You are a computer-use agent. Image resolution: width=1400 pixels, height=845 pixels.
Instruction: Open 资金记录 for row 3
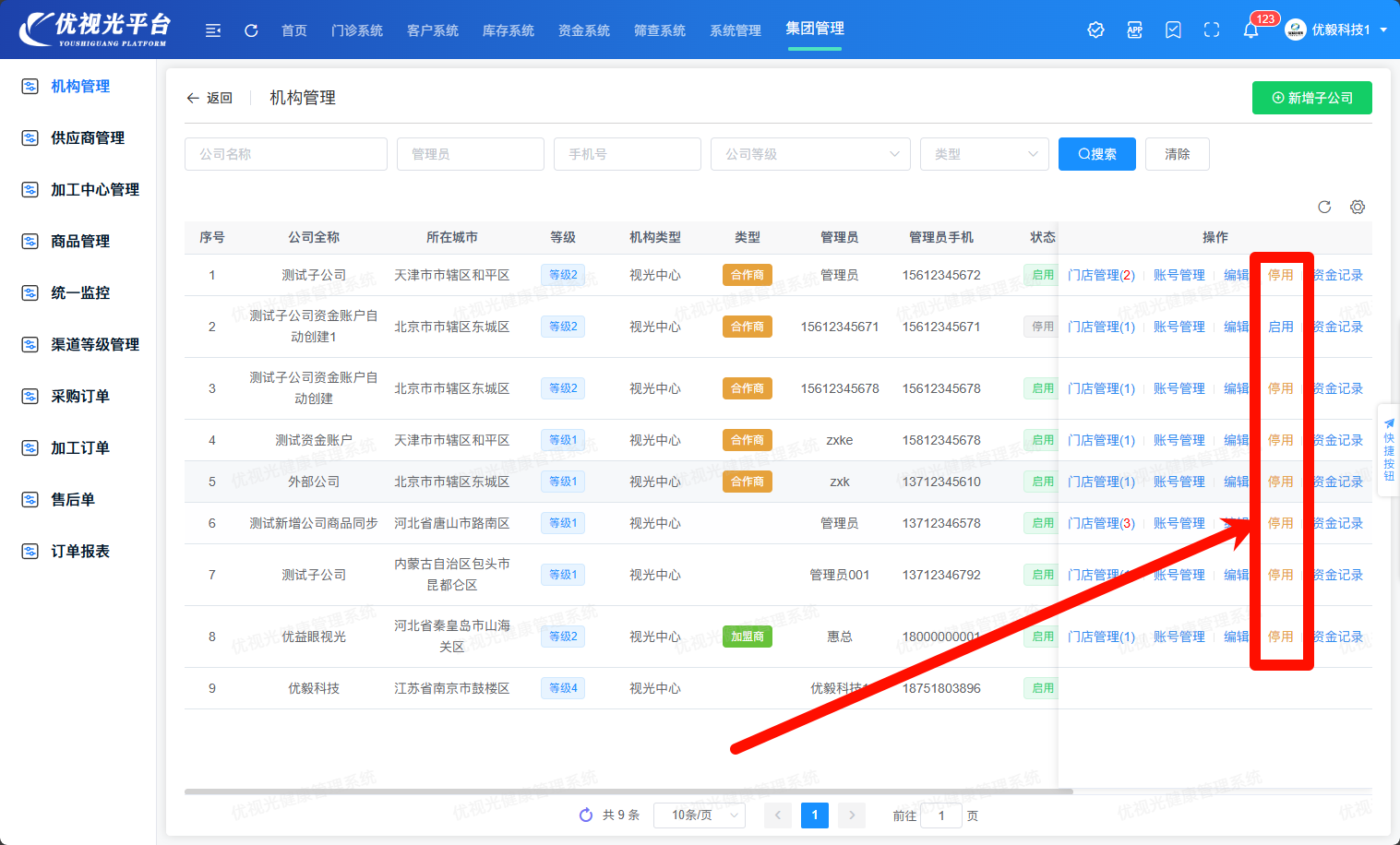pyautogui.click(x=1337, y=388)
